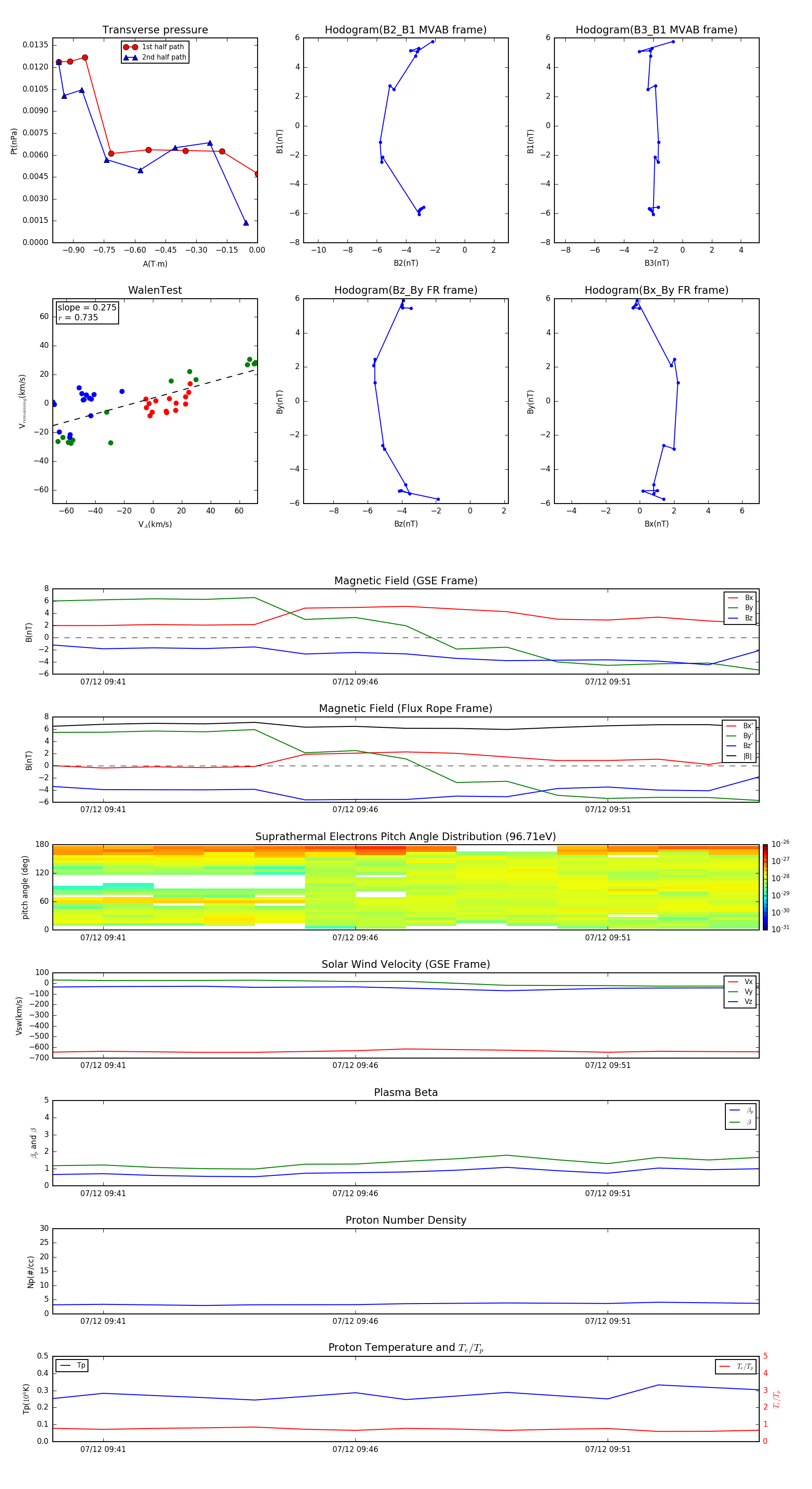Image resolution: width=812 pixels, height=1489 pixels.
Task: Click the 'Hodogram(Bx_By FR frame)' title
Action: coord(656,290)
